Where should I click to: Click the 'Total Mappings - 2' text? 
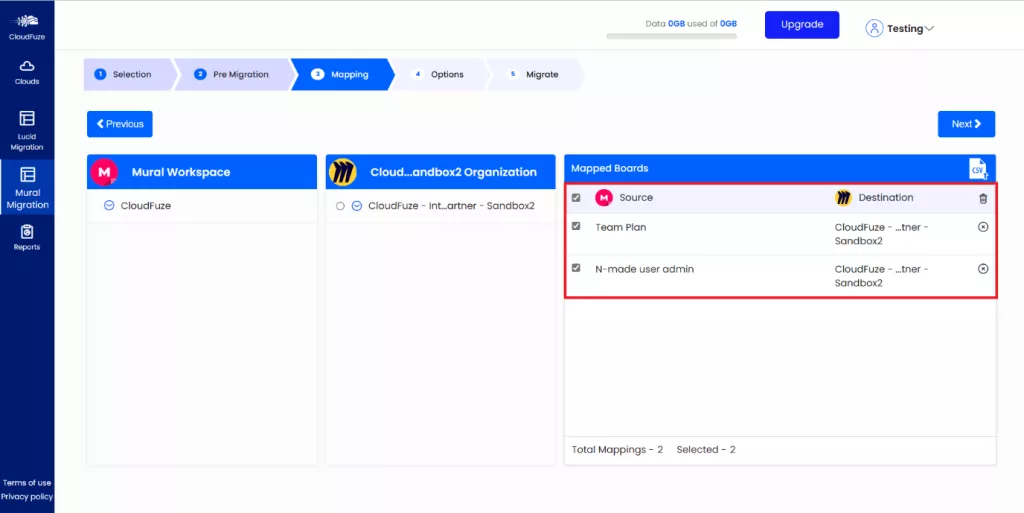617,450
